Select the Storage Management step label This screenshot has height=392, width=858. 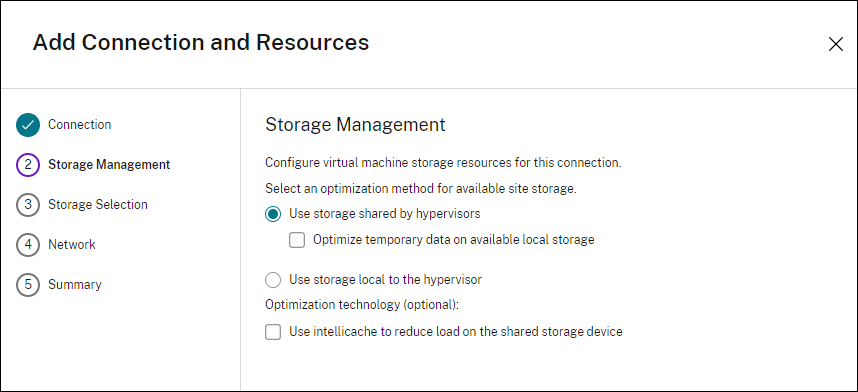click(x=109, y=164)
